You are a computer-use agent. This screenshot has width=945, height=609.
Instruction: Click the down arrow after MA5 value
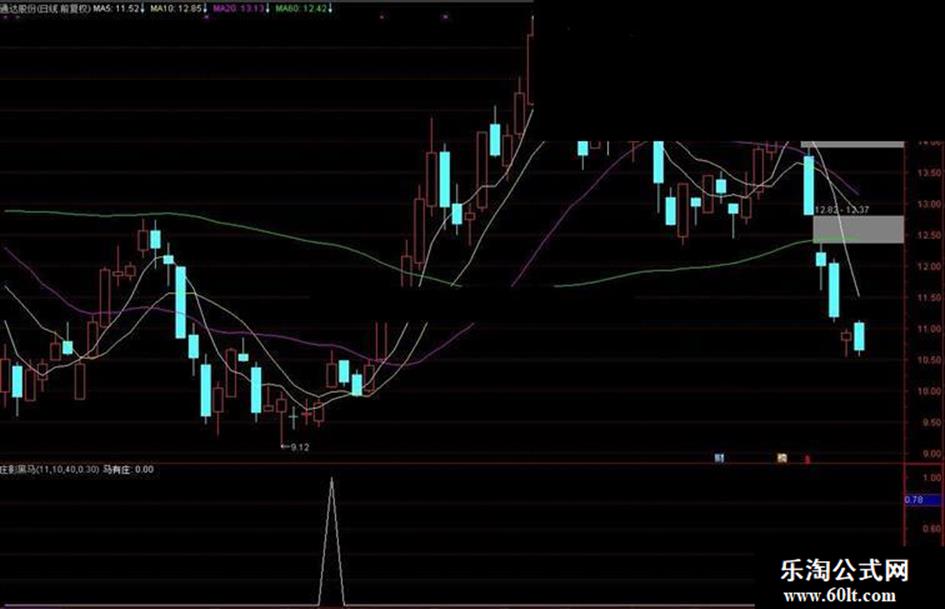[x=142, y=8]
